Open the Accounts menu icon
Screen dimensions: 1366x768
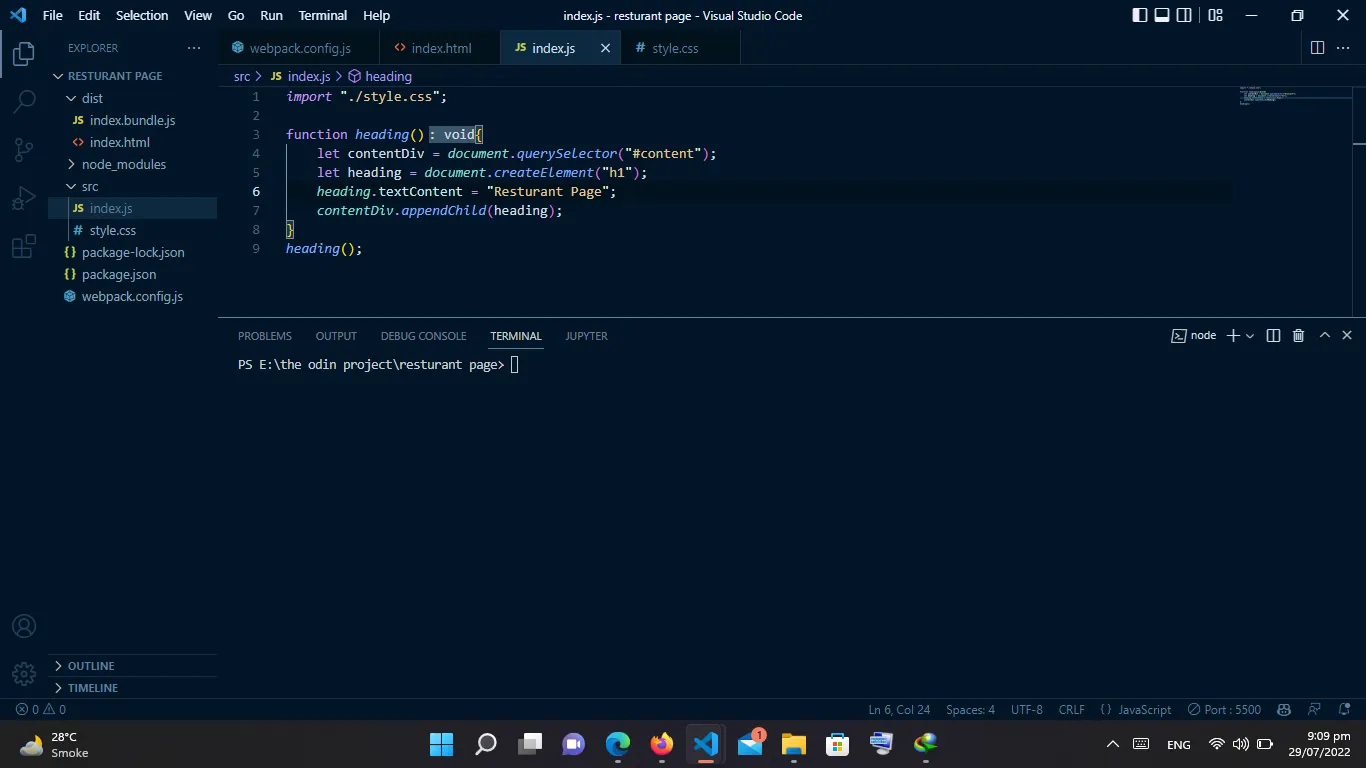[24, 626]
